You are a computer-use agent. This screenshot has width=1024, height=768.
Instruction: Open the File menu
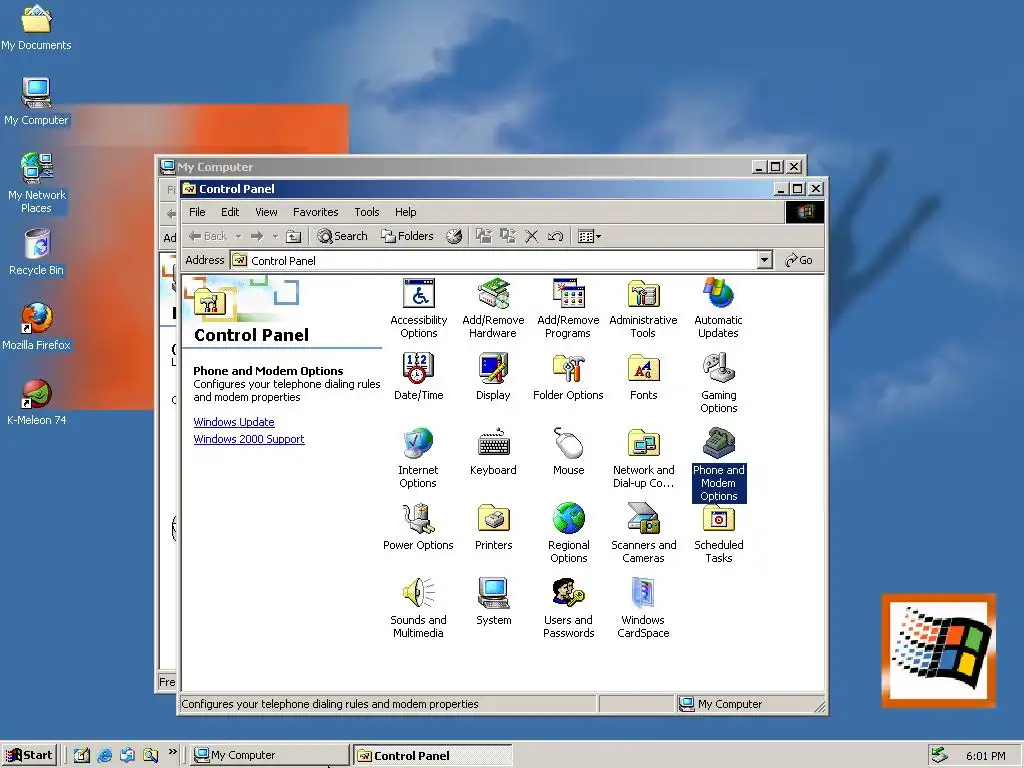197,212
